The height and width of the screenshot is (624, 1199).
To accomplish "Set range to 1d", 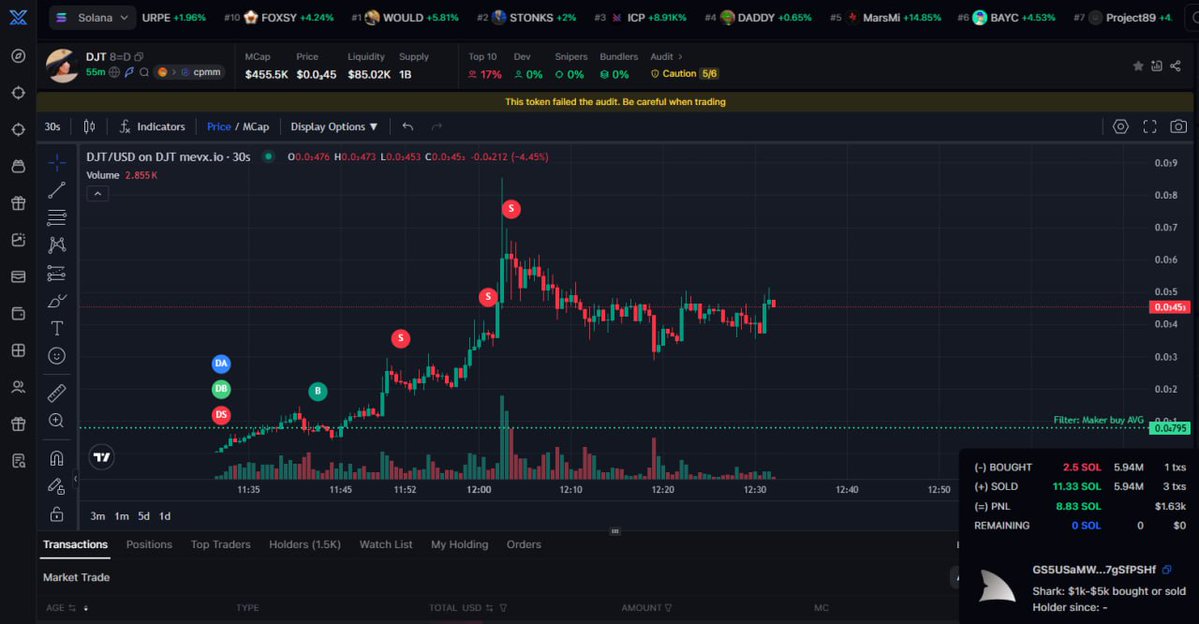I will tap(164, 516).
